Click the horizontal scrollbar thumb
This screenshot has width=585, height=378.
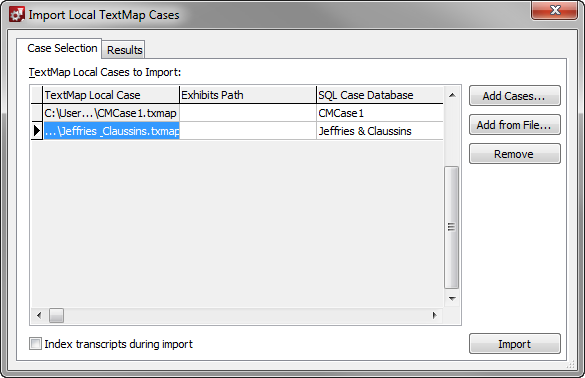coord(56,315)
